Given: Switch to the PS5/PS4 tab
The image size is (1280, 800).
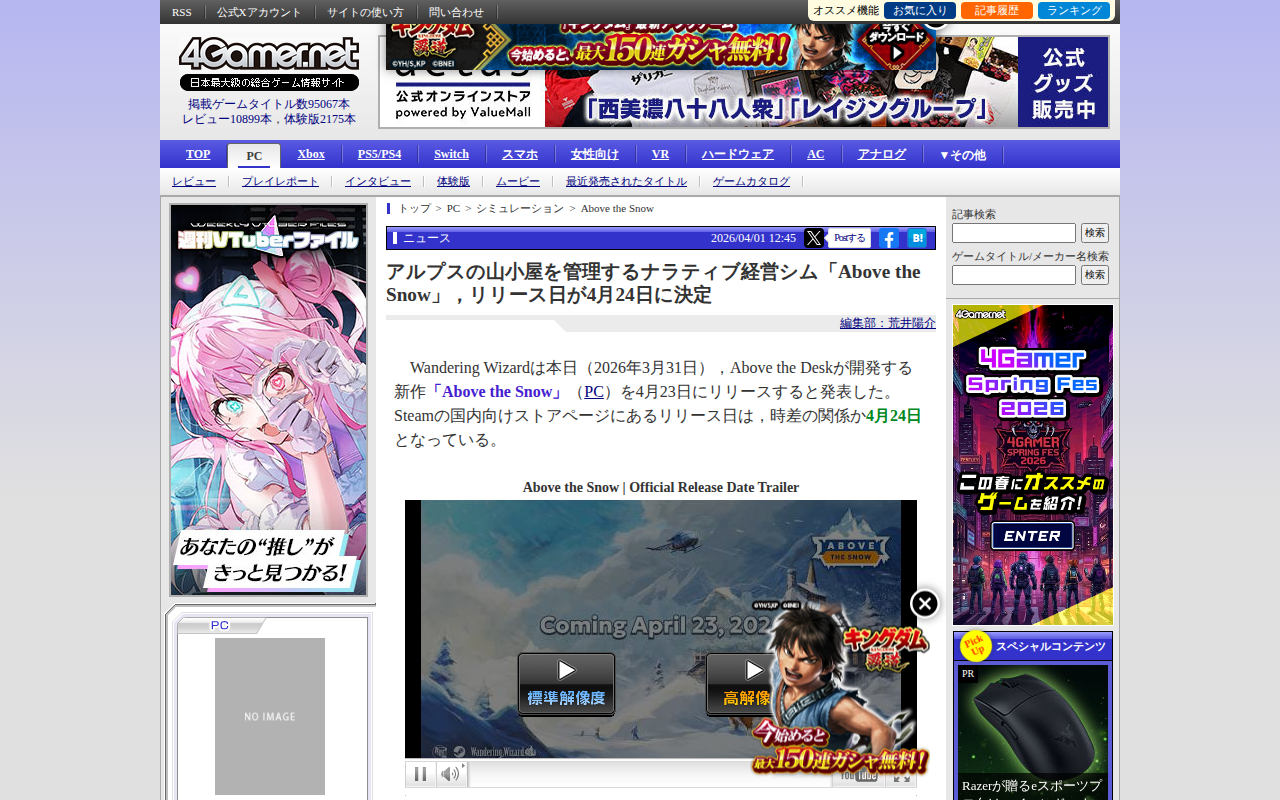Looking at the screenshot, I should 380,154.
